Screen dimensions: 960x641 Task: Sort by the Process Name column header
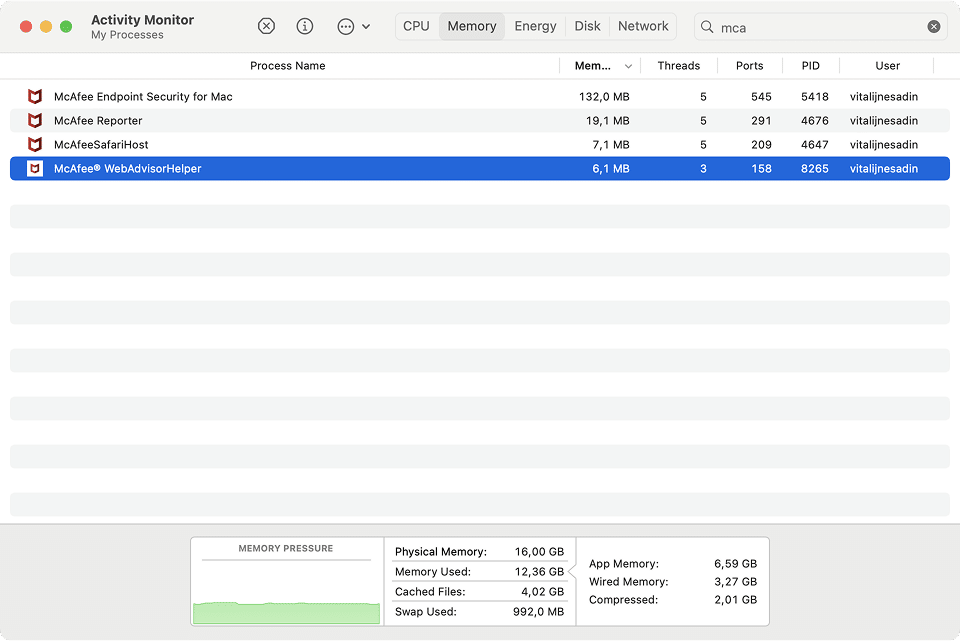tap(287, 66)
